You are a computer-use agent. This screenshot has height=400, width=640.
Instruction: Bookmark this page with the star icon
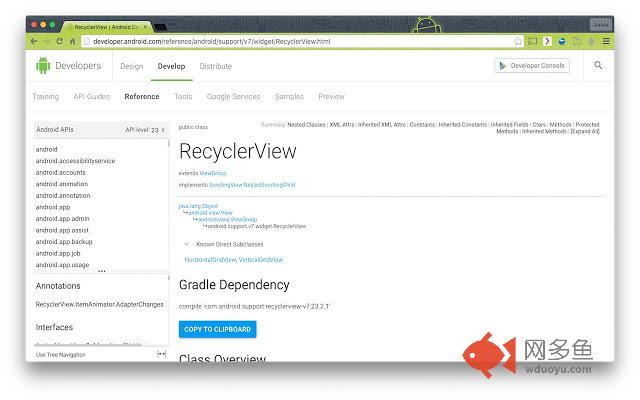tap(518, 41)
